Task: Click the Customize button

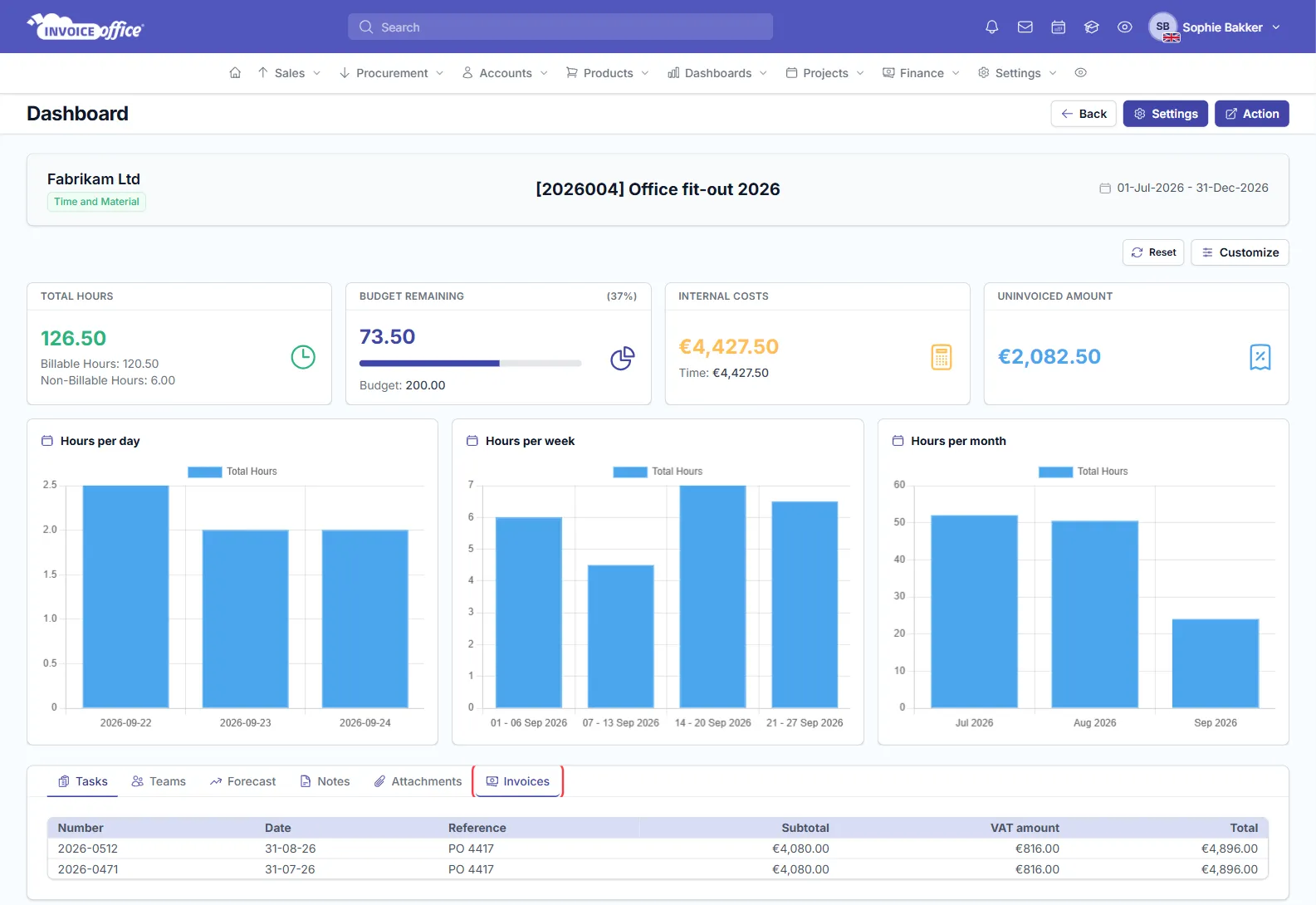Action: pos(1240,252)
